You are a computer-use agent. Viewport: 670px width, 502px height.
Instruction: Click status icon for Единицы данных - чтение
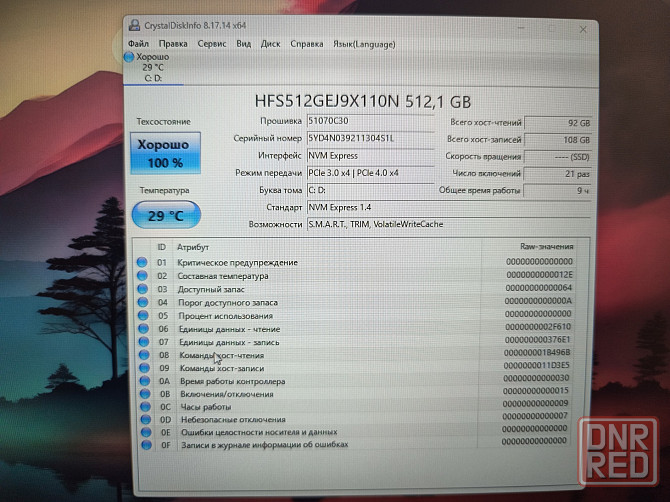pyautogui.click(x=144, y=329)
